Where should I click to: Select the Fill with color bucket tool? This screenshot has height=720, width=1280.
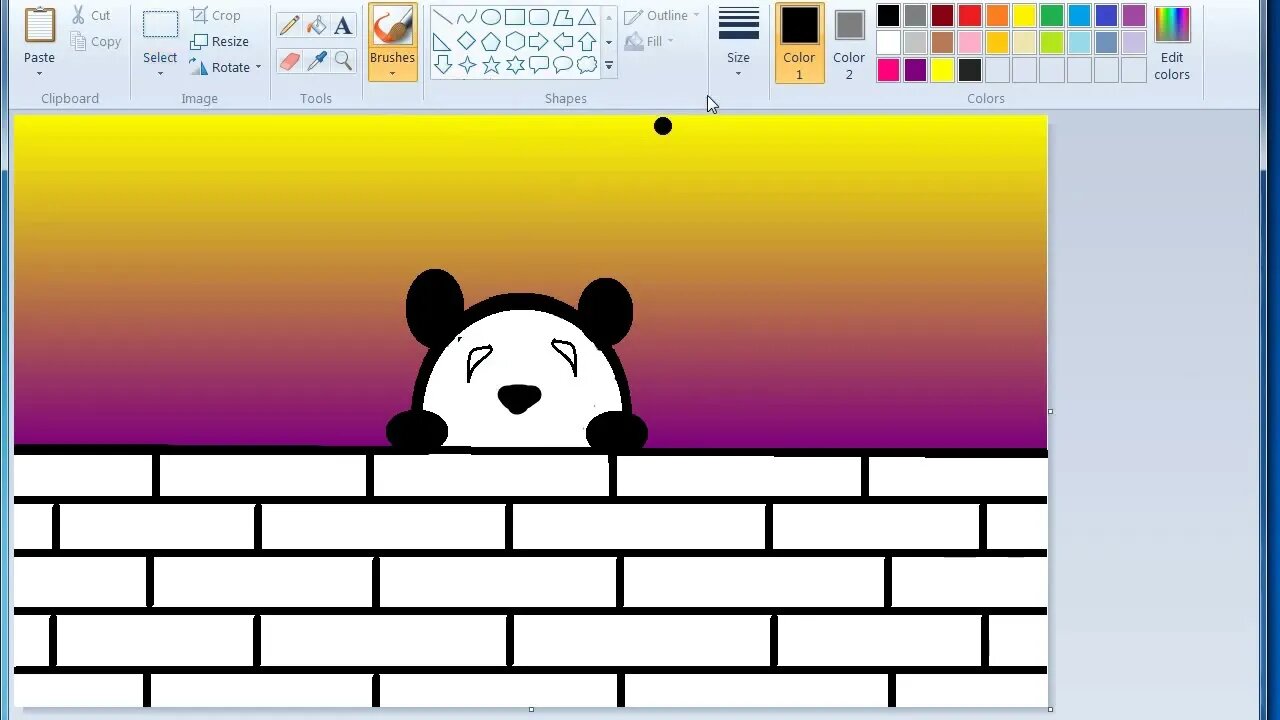pyautogui.click(x=317, y=26)
